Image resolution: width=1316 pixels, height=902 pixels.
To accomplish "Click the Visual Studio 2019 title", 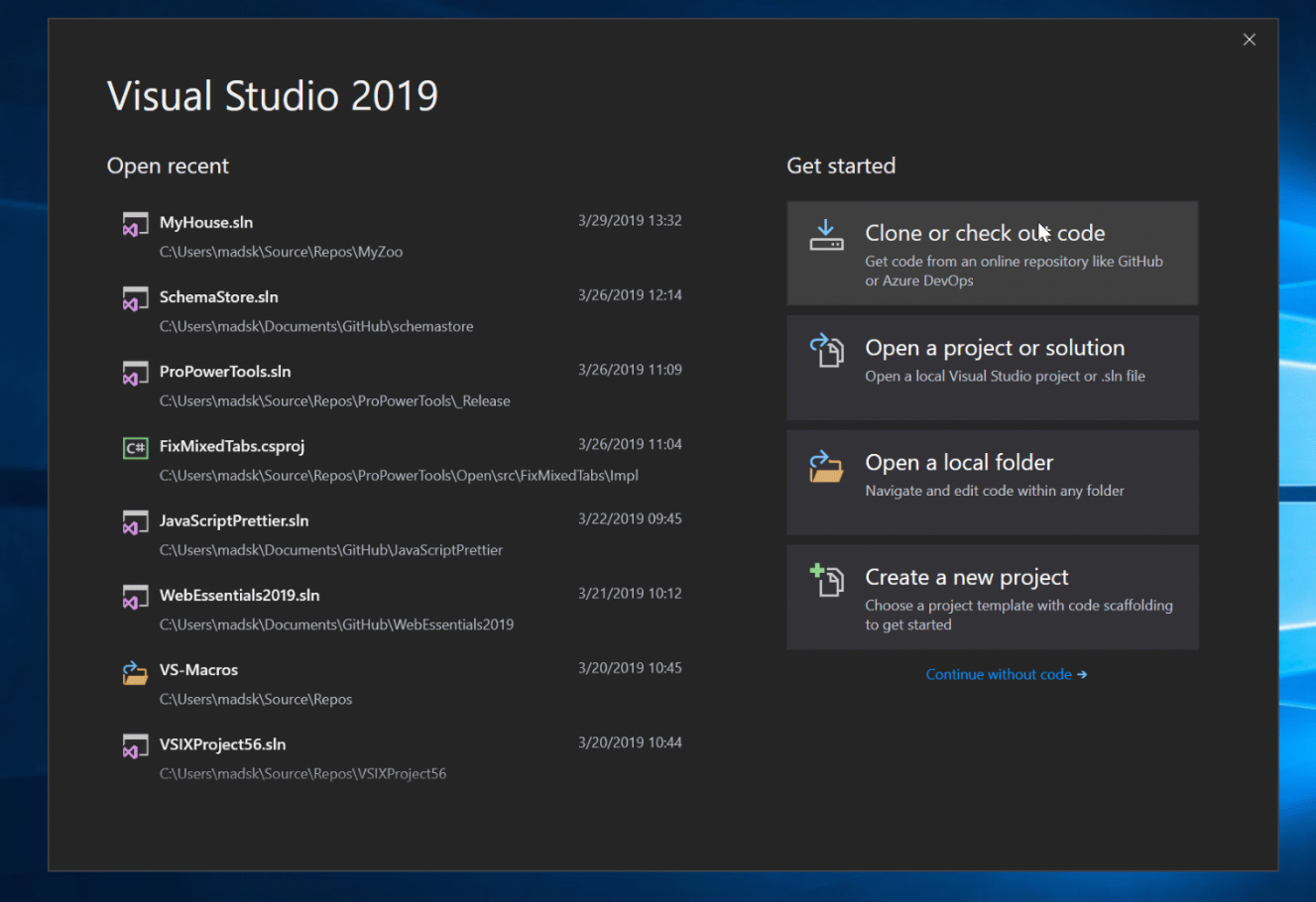I will (x=273, y=95).
